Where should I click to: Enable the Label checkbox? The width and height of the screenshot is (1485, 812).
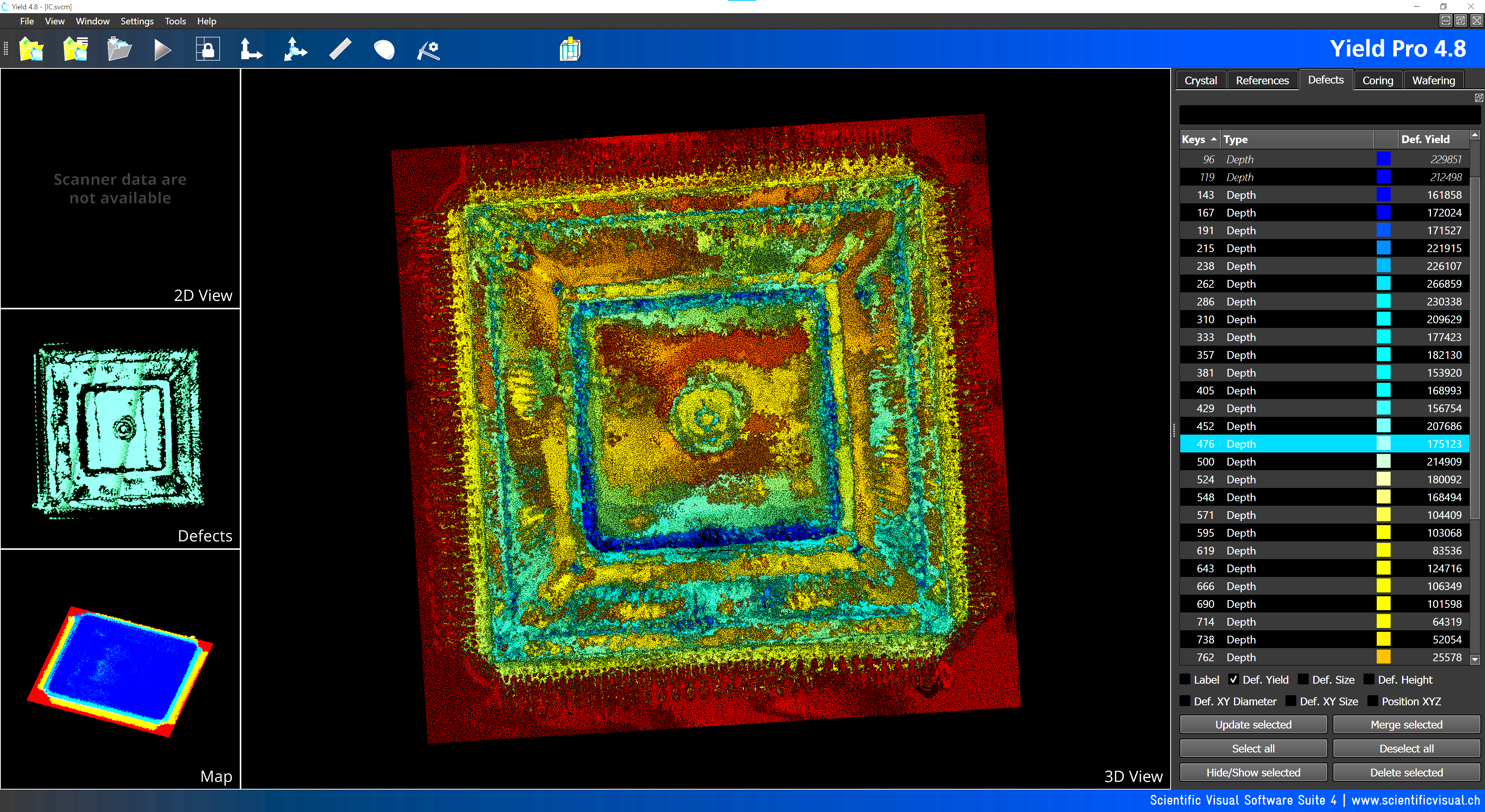(1185, 679)
